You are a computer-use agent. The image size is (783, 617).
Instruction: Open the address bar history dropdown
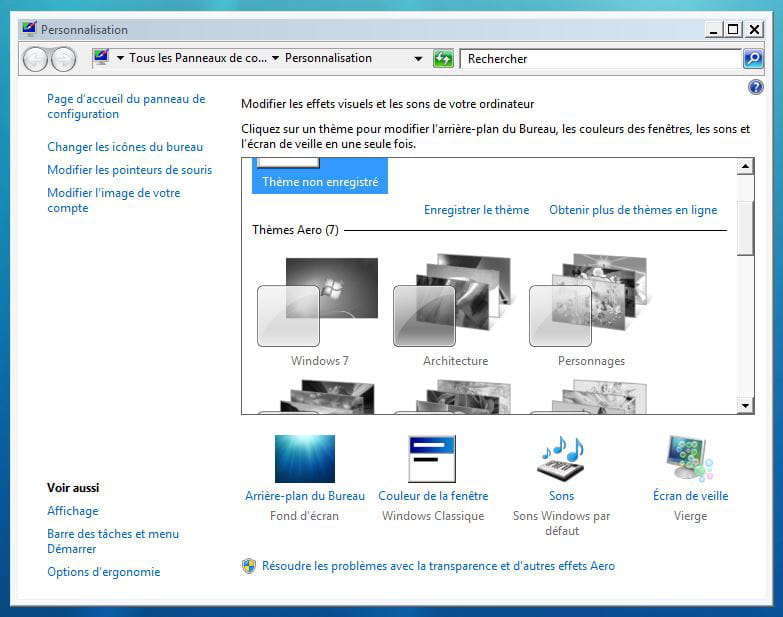tap(418, 59)
